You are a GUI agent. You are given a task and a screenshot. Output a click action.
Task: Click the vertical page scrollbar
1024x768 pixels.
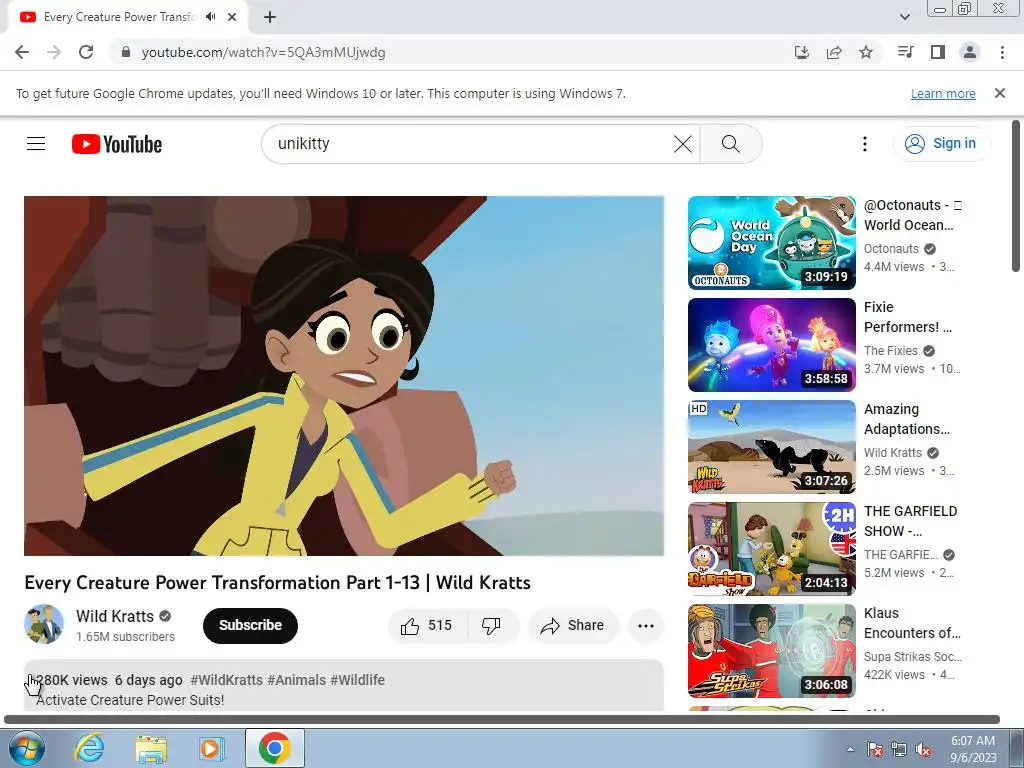[1016, 196]
